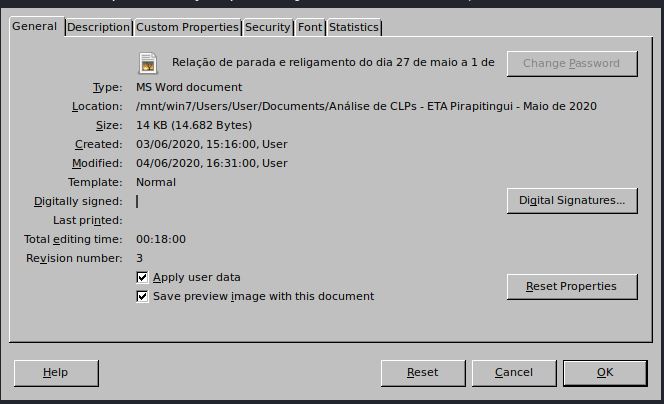Switch to the Security tab
Image resolution: width=664 pixels, height=404 pixels.
tap(268, 27)
